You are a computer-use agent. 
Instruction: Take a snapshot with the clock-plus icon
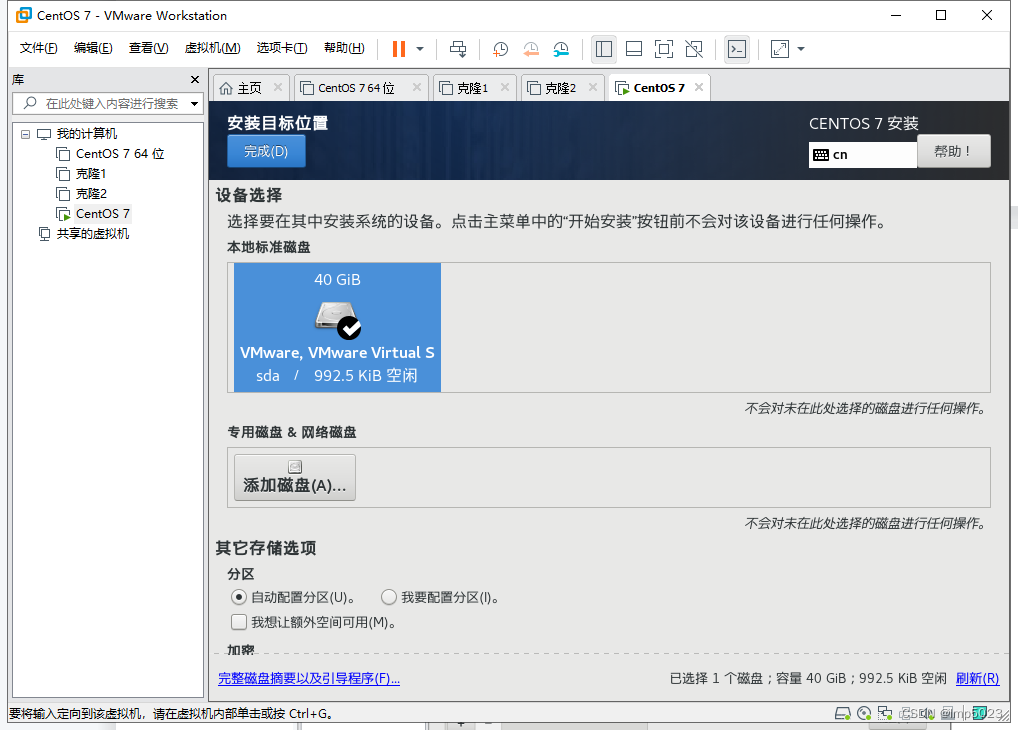pyautogui.click(x=500, y=49)
